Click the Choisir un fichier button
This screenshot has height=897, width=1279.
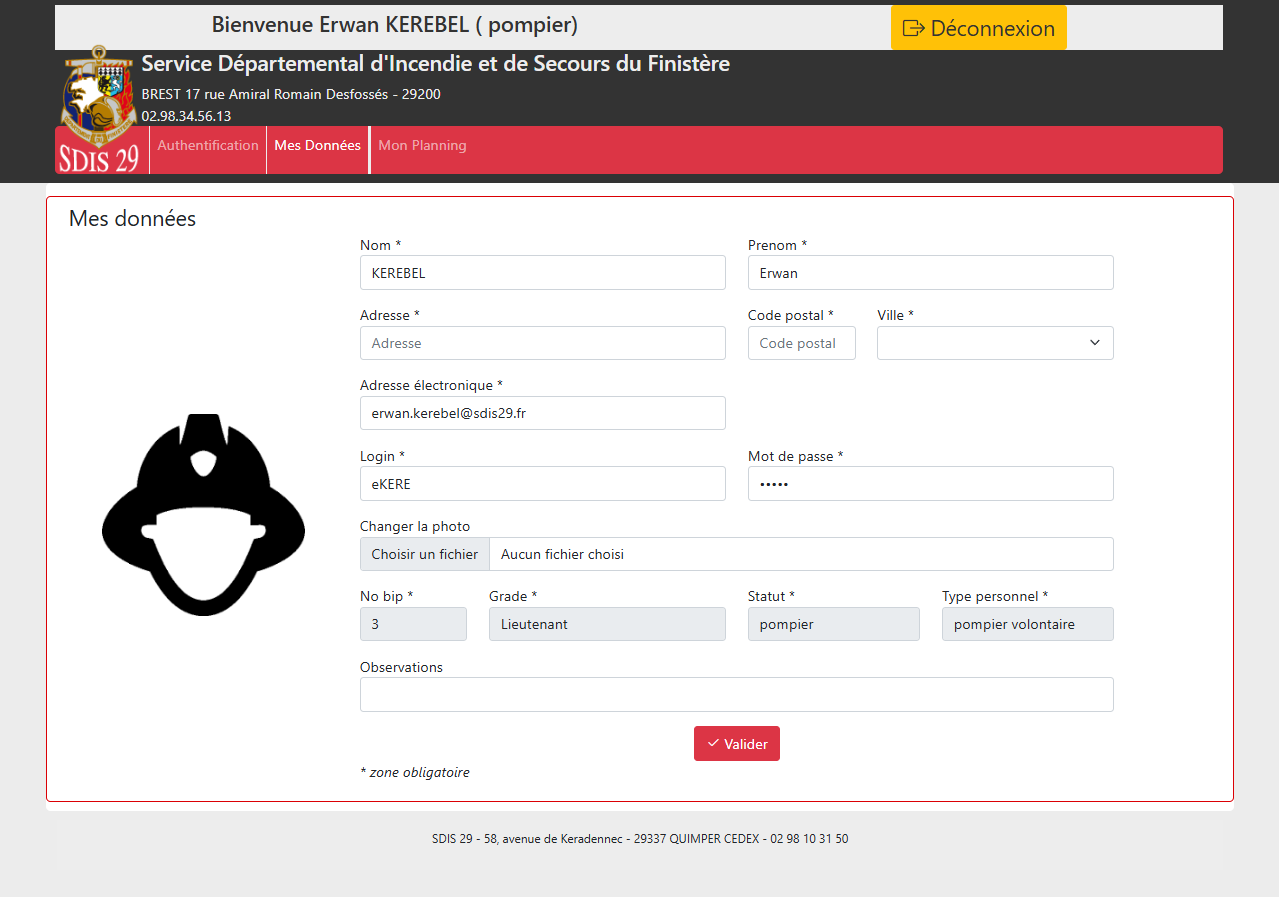pos(425,554)
